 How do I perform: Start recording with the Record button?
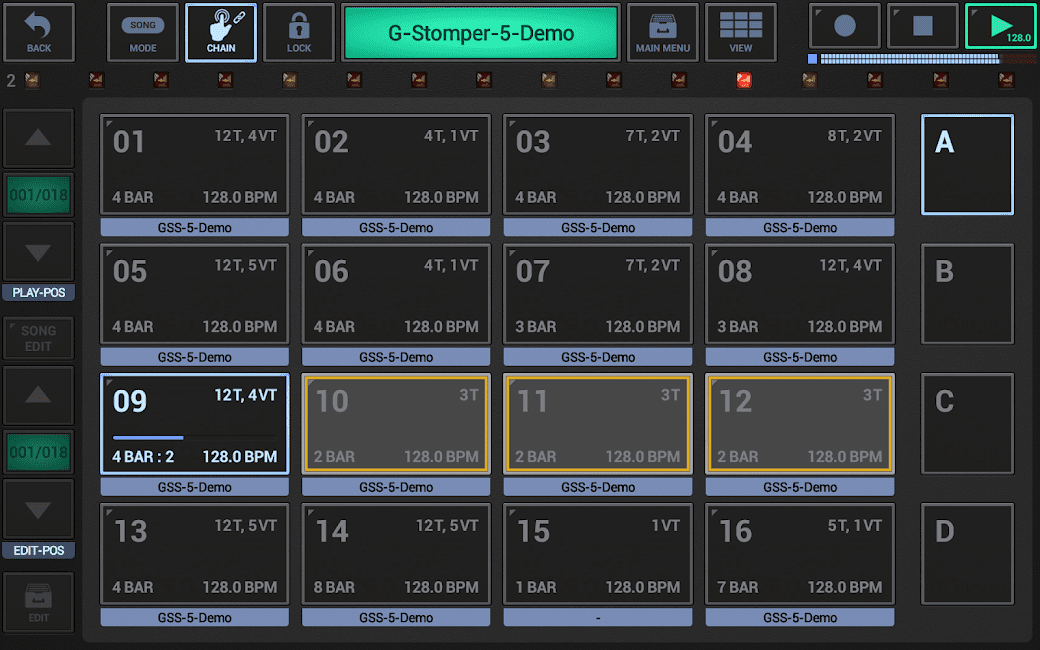[844, 26]
